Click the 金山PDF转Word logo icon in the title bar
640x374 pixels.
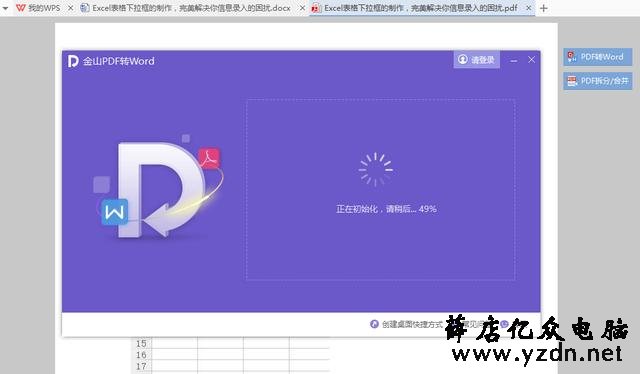pos(73,61)
